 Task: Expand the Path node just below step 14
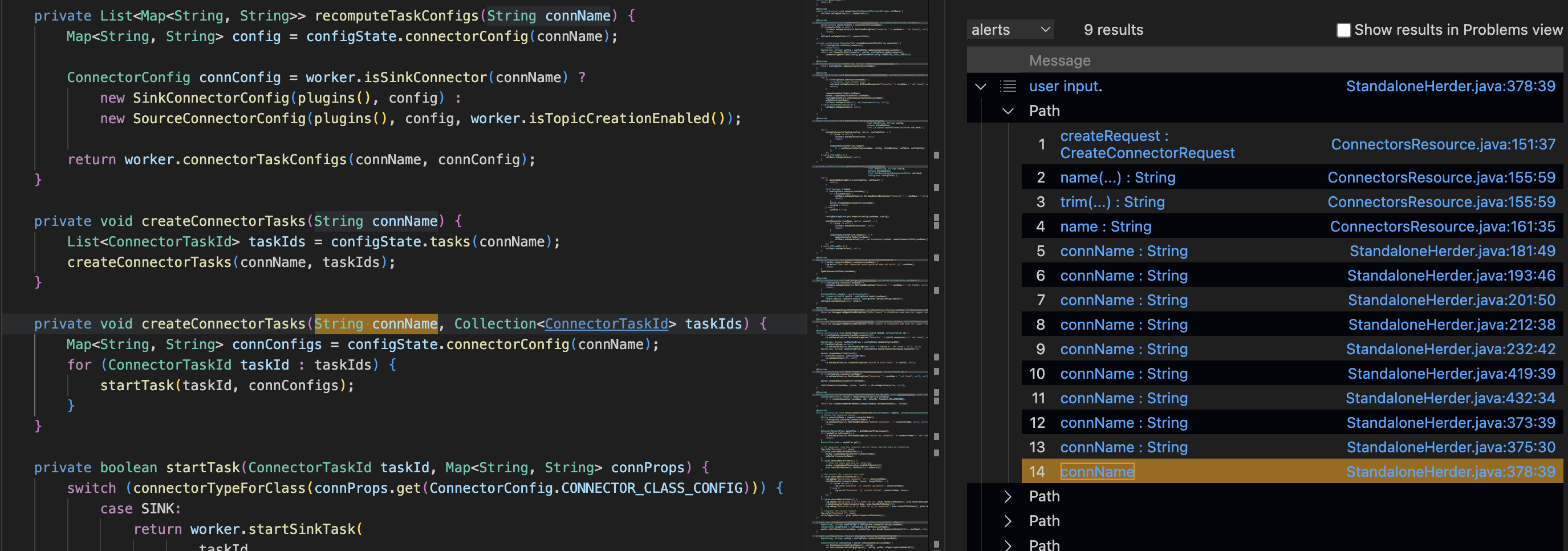click(1008, 496)
